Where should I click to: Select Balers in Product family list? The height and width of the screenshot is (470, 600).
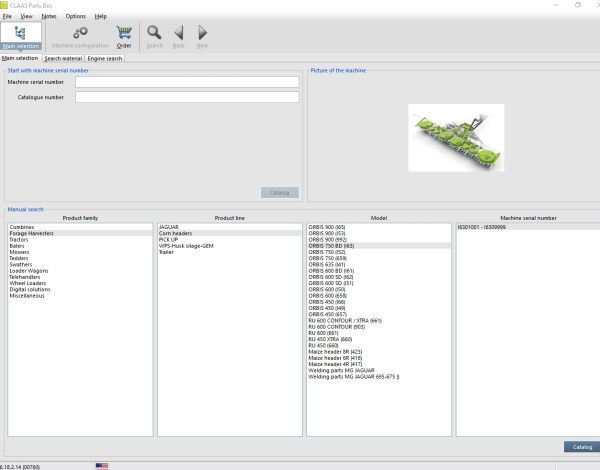[80, 246]
